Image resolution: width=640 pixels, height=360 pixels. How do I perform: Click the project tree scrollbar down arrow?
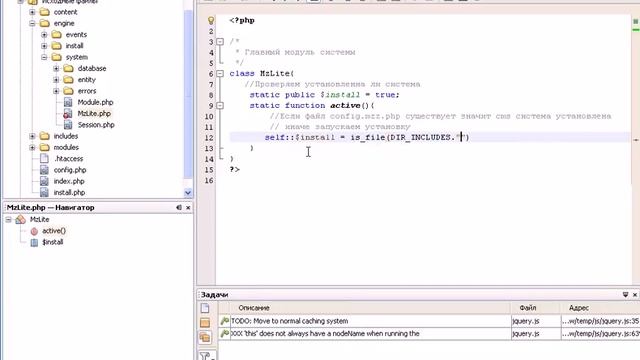click(188, 193)
